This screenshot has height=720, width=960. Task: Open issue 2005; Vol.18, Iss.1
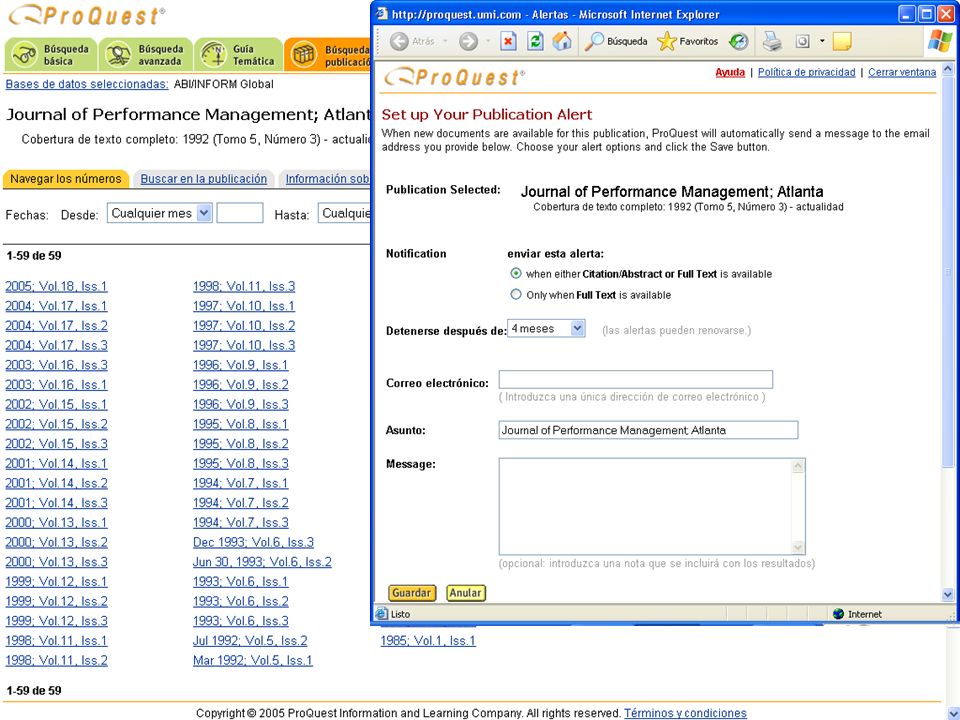(x=56, y=286)
